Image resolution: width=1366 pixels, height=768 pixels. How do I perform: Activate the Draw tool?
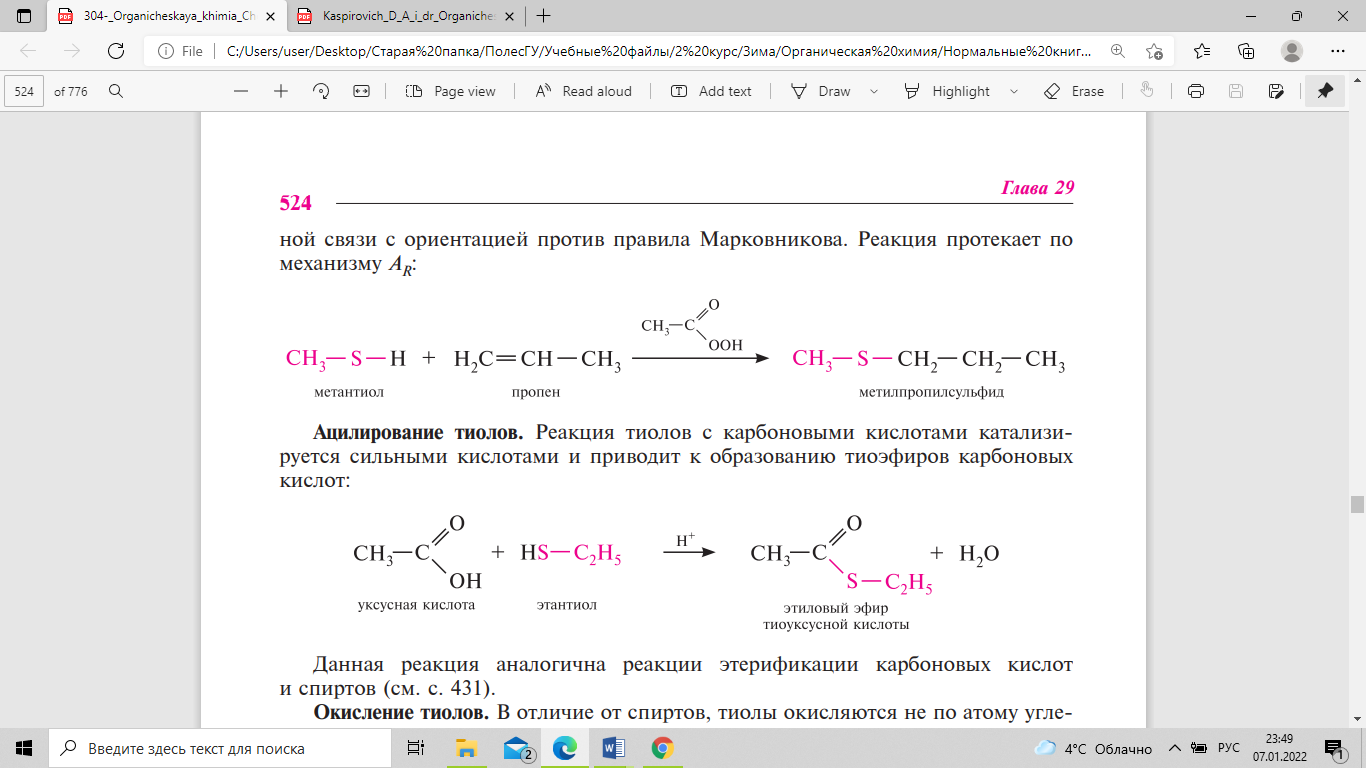click(x=821, y=91)
